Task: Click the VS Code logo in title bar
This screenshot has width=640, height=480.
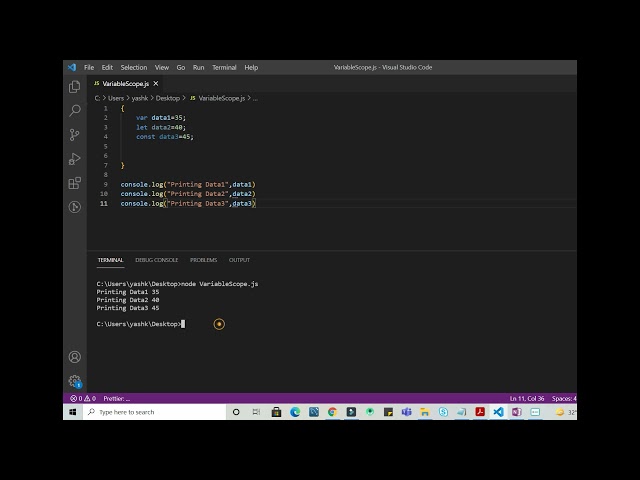Action: [x=72, y=67]
